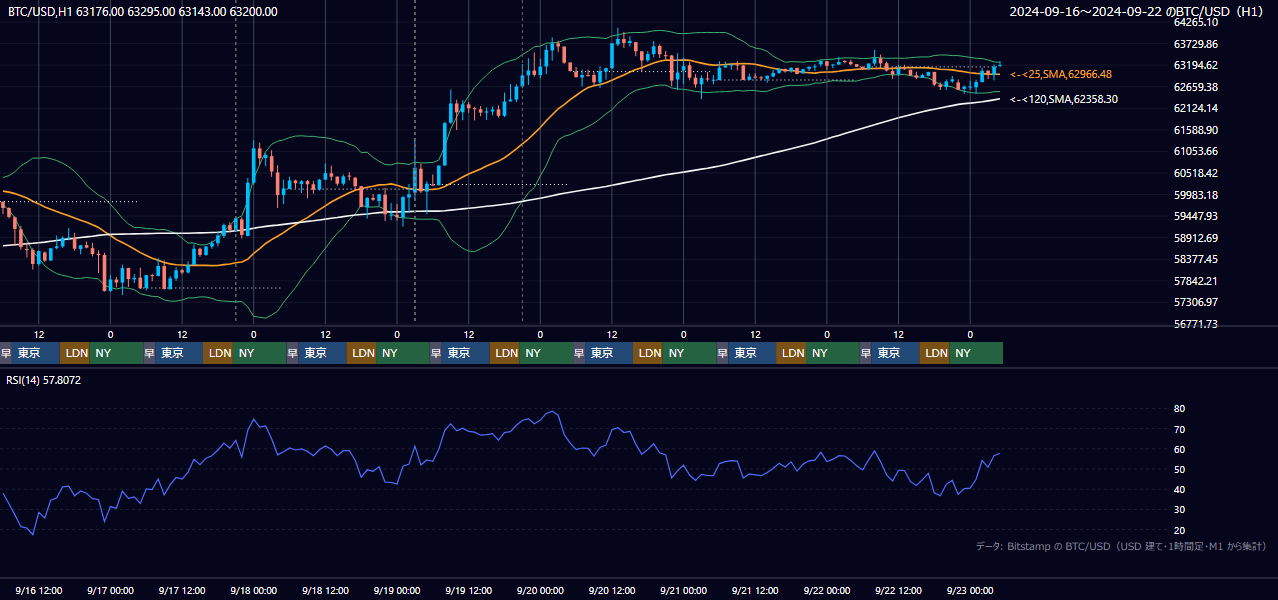1278x600 pixels.
Task: Select the 9/22 12:00 time label
Action: click(899, 590)
